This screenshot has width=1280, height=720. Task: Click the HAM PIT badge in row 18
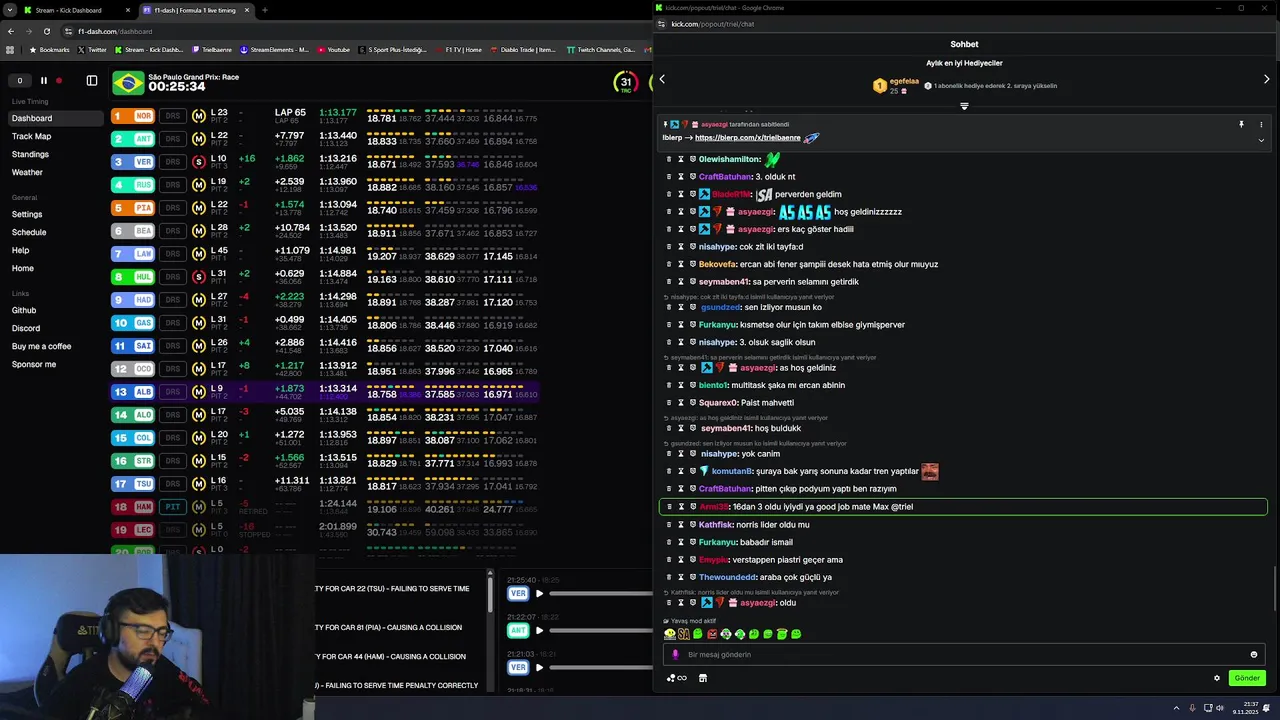point(173,507)
